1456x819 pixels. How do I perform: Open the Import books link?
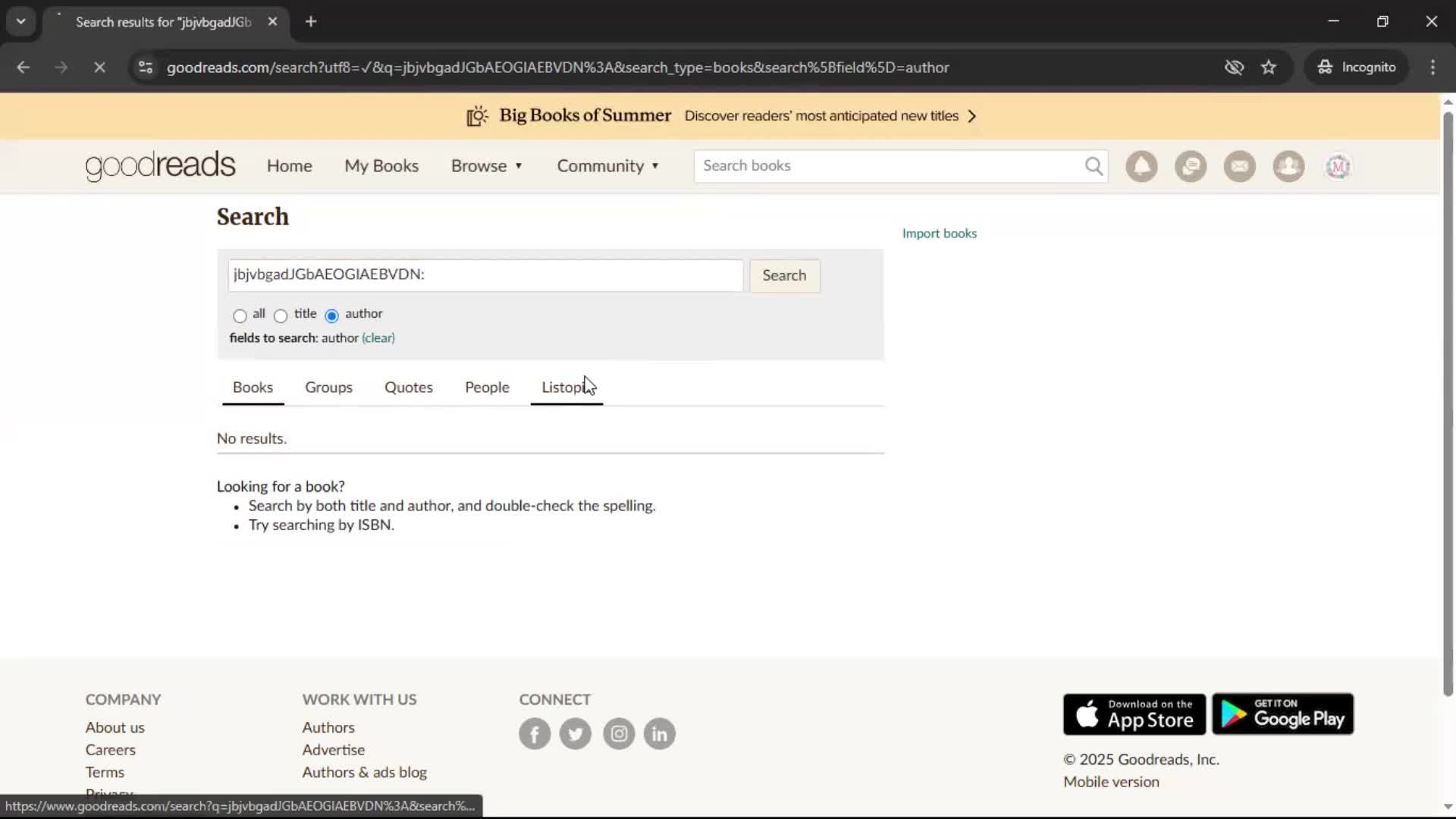click(939, 234)
